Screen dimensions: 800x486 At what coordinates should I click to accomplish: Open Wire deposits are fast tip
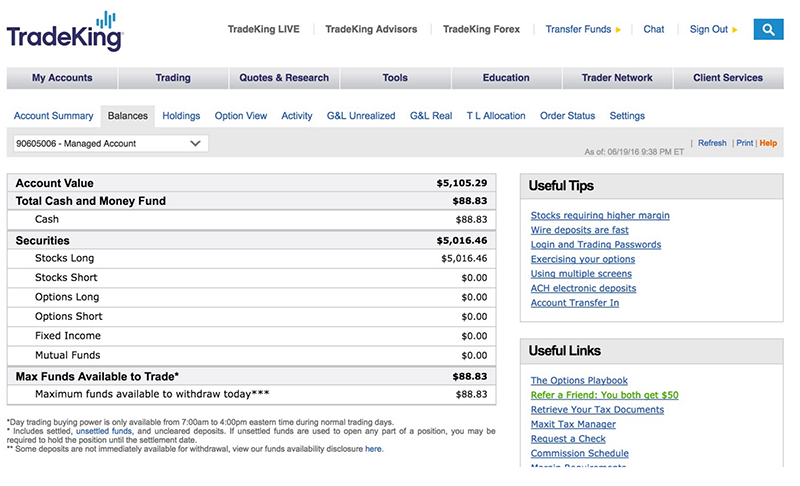point(580,230)
